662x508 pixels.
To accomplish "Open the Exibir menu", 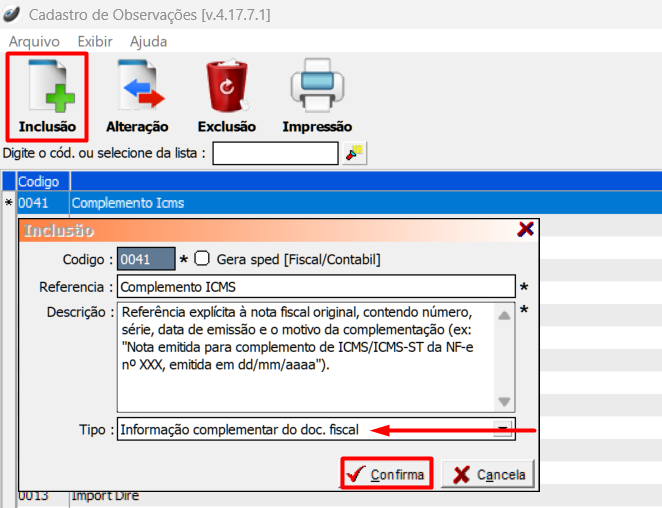I will [x=95, y=42].
